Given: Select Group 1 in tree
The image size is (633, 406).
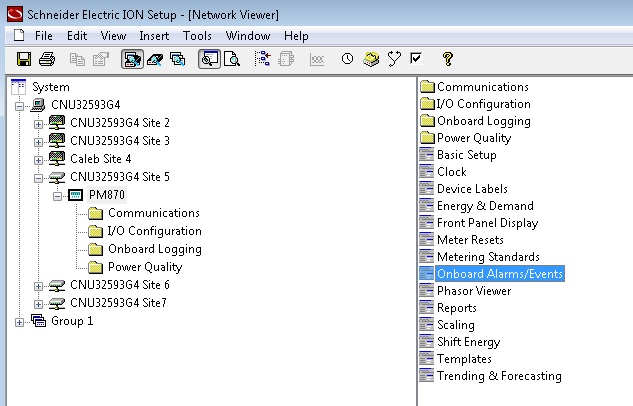Looking at the screenshot, I should [72, 321].
